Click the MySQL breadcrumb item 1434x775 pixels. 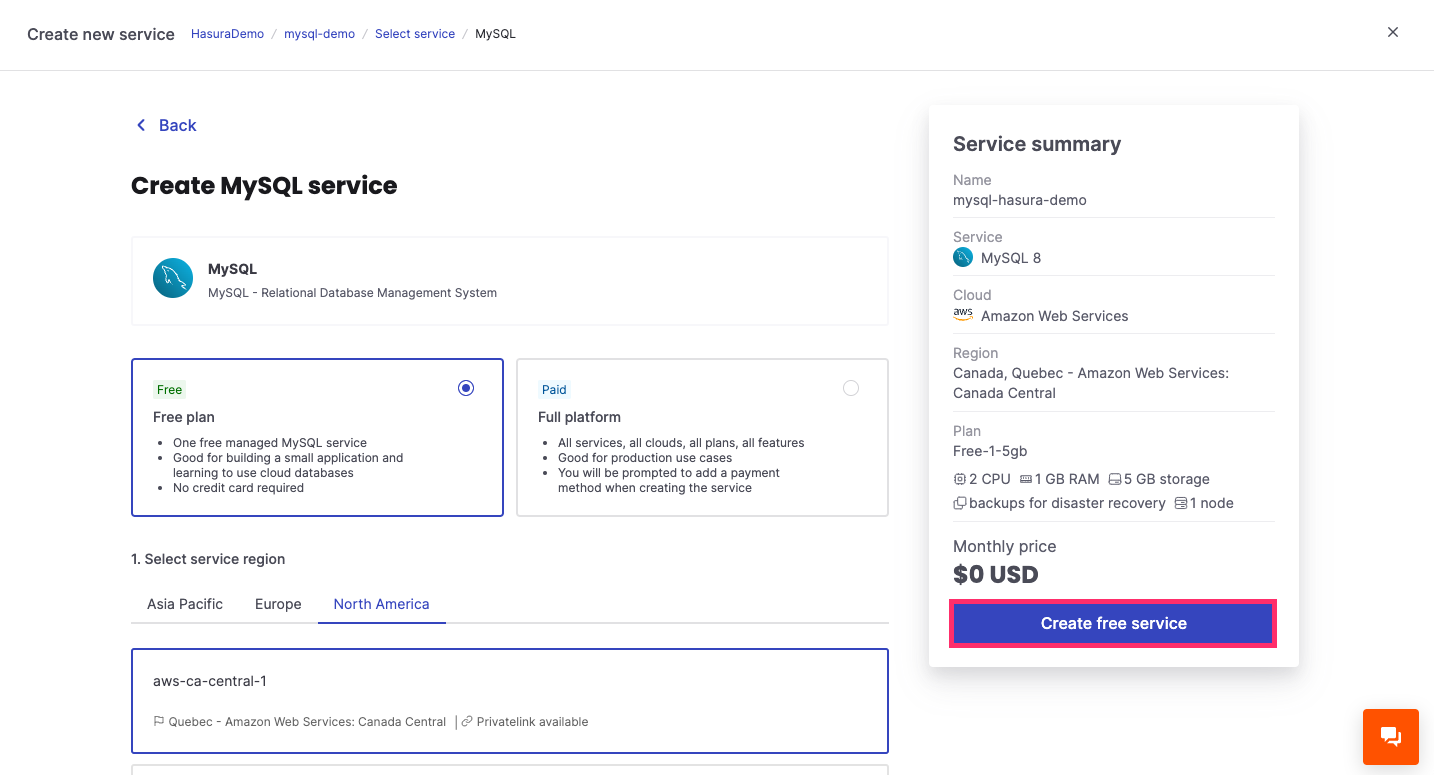pyautogui.click(x=495, y=34)
